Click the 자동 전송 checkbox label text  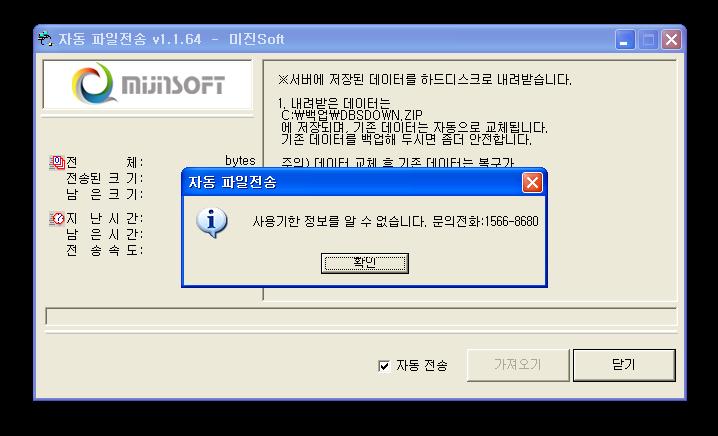click(421, 365)
